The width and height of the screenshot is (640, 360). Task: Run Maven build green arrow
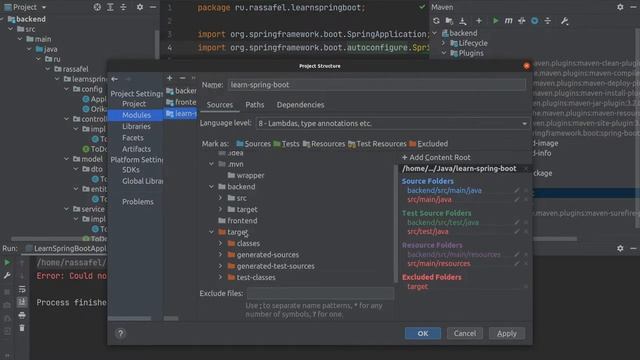pos(496,20)
